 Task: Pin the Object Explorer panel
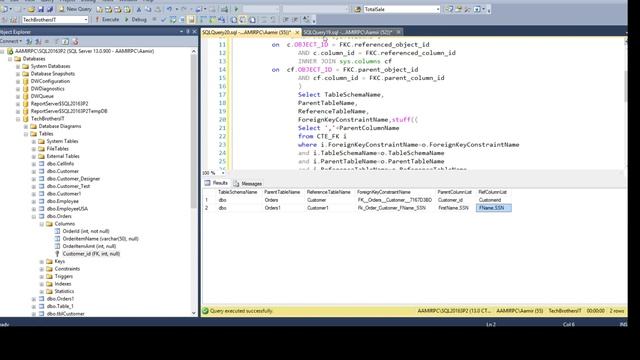(x=188, y=31)
